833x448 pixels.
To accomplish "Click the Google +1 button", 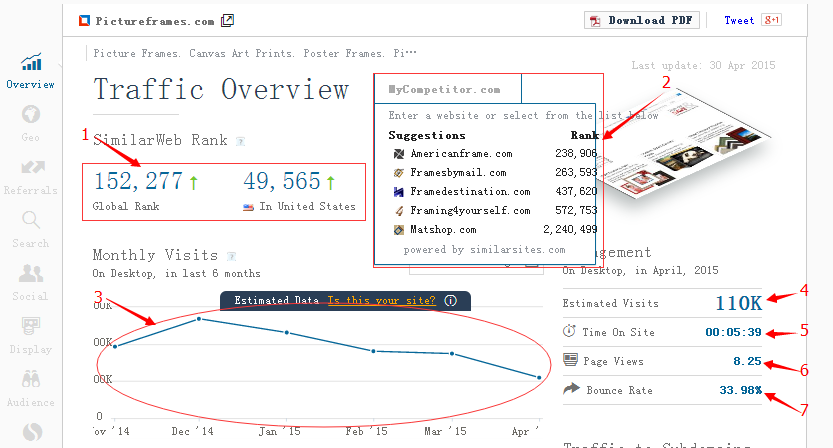I will coord(771,20).
